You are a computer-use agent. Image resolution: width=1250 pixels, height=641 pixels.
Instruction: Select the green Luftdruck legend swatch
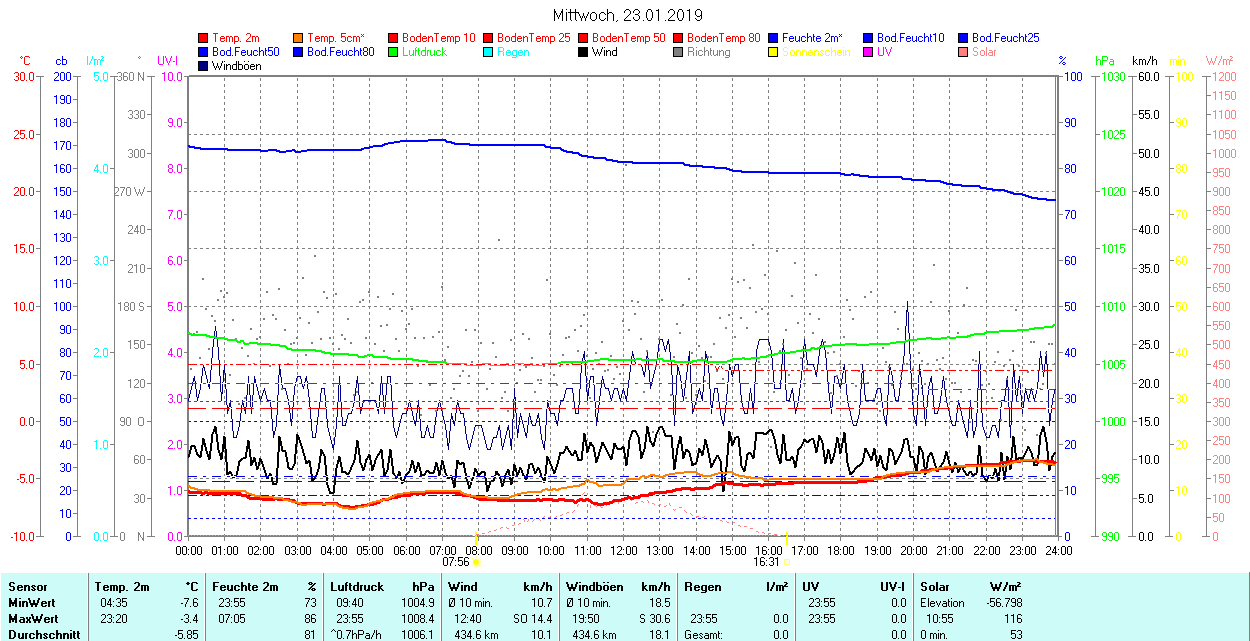pos(393,52)
